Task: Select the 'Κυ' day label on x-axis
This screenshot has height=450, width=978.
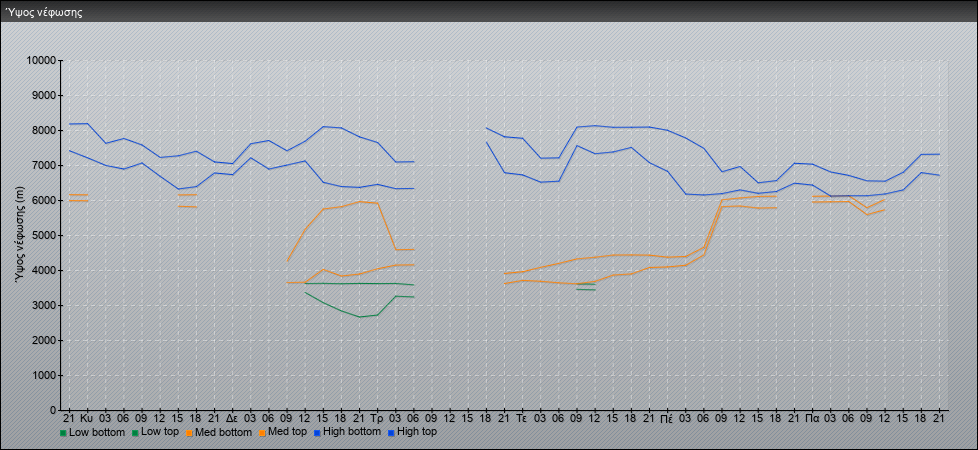Action: pyautogui.click(x=87, y=417)
